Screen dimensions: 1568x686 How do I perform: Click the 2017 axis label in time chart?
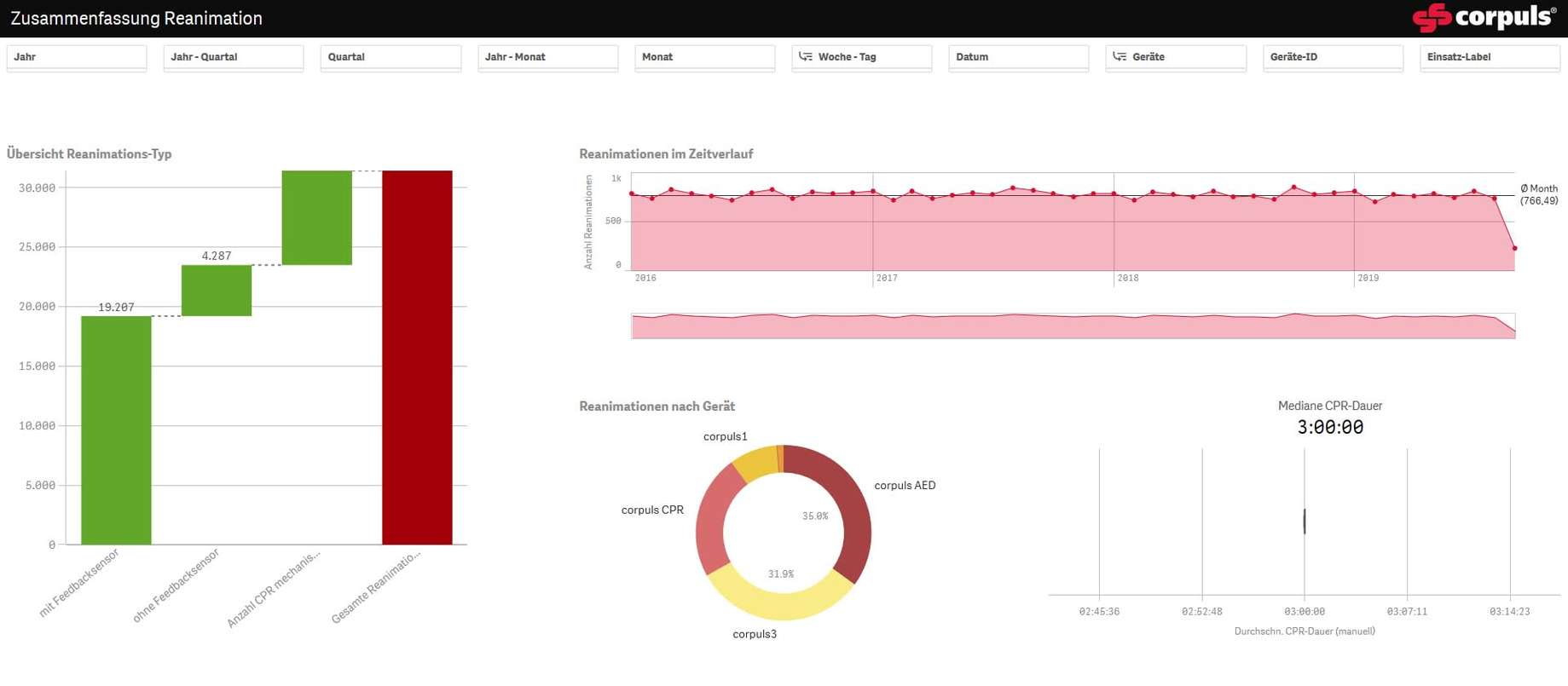point(887,279)
